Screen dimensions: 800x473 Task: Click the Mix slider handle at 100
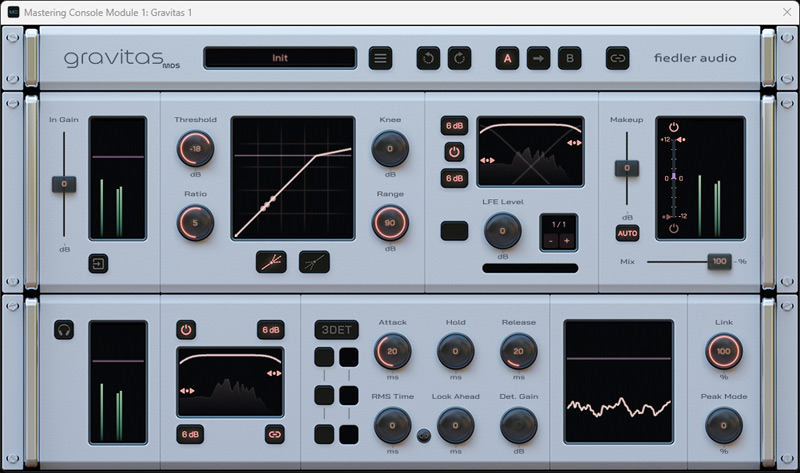pyautogui.click(x=719, y=261)
